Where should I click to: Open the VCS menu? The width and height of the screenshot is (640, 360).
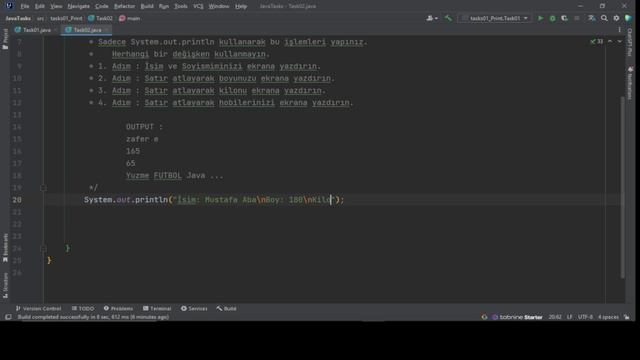198,6
